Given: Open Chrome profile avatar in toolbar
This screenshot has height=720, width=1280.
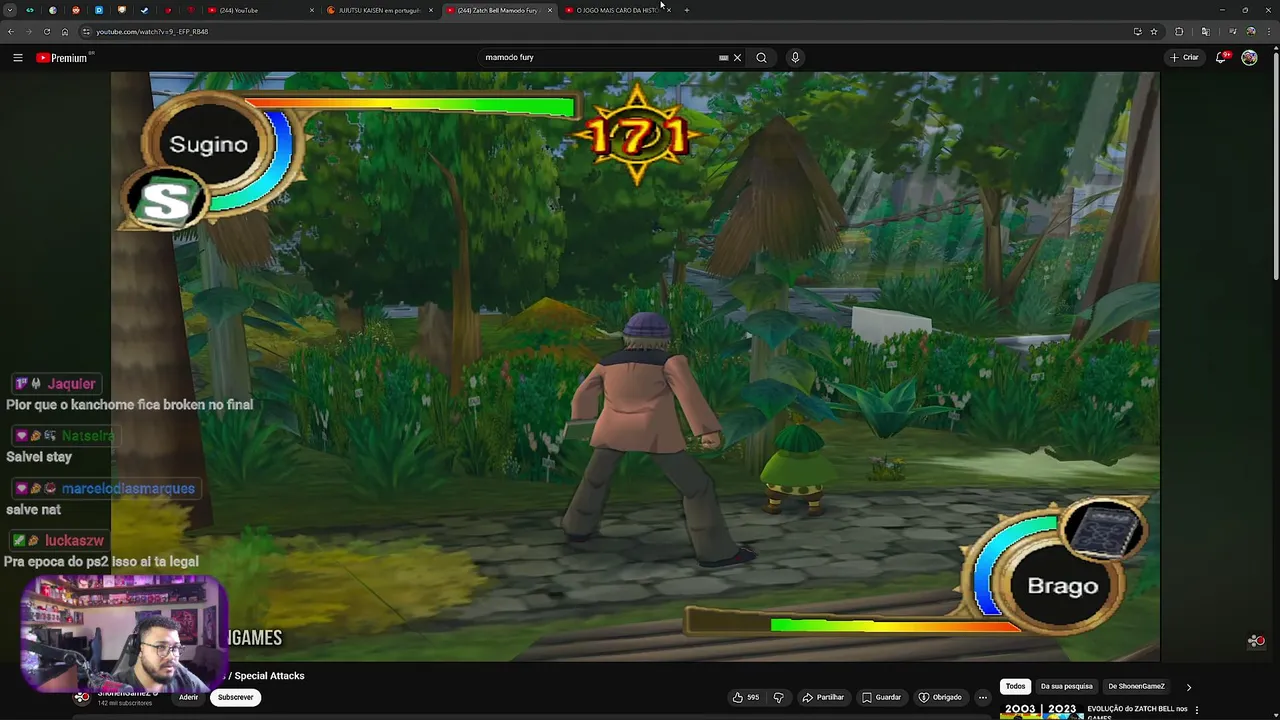Looking at the screenshot, I should (x=1251, y=31).
